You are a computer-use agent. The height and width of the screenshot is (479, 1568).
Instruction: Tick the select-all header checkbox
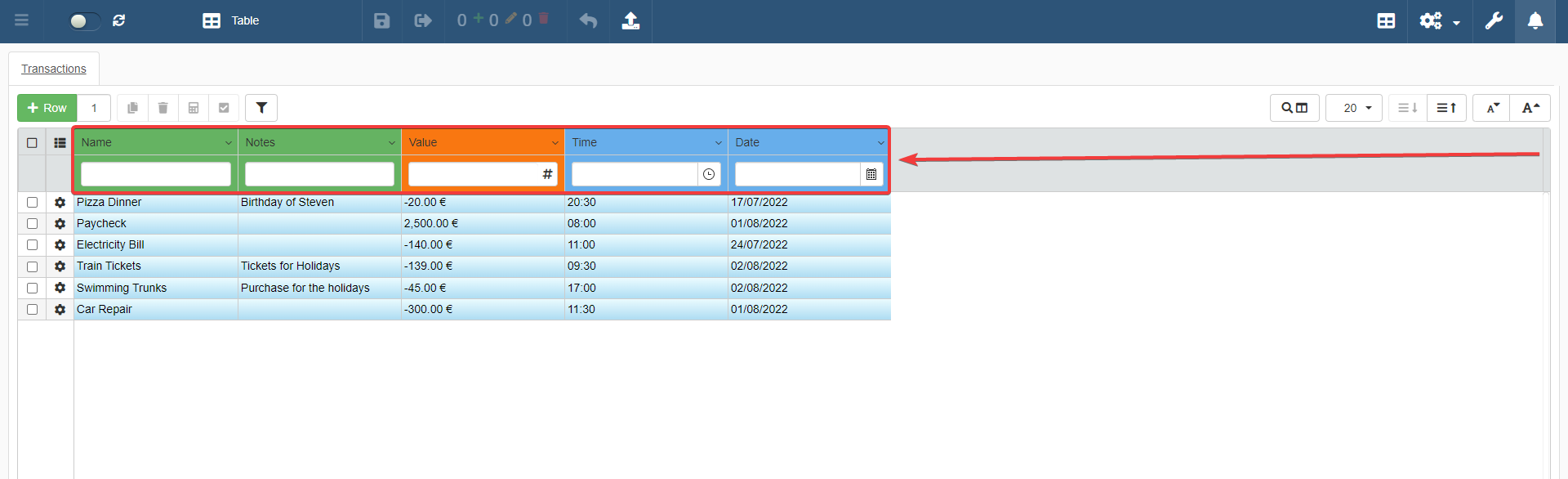point(33,142)
